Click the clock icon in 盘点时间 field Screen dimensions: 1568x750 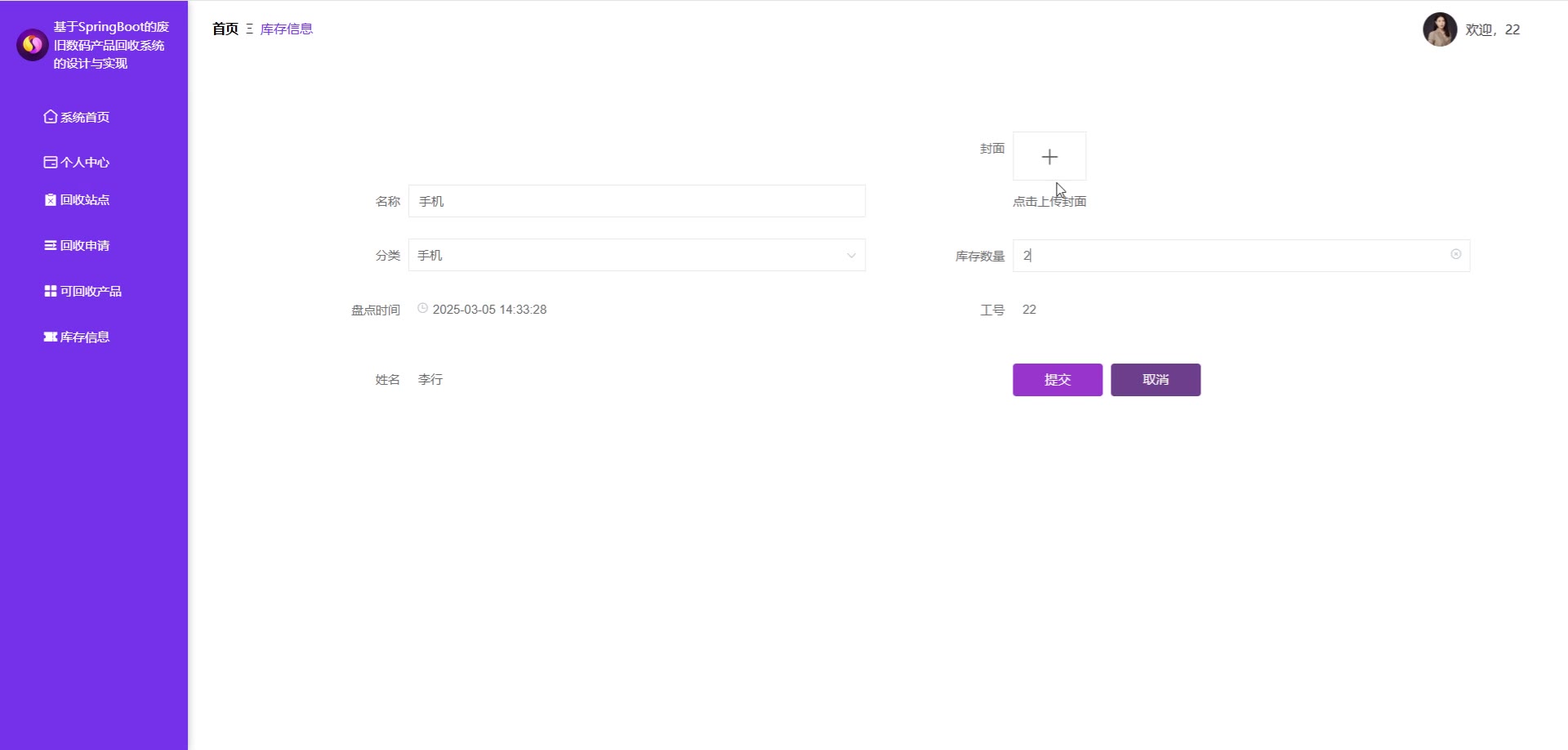point(422,308)
